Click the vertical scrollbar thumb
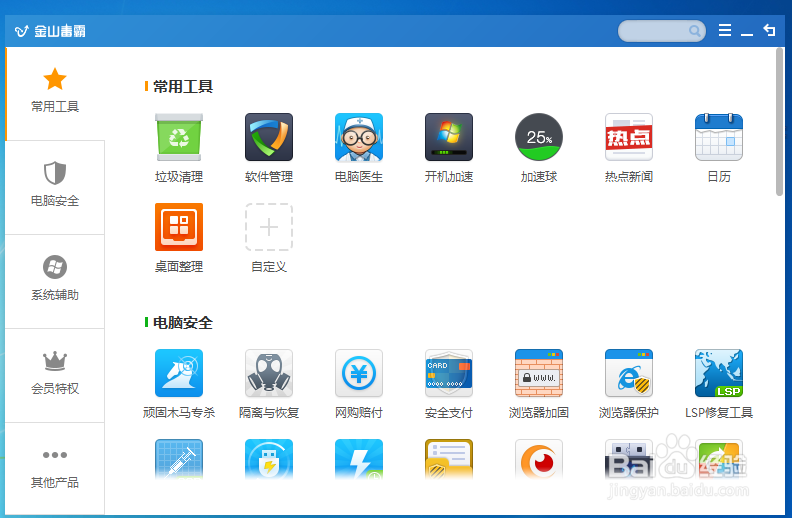The height and width of the screenshot is (518, 792). pos(779,122)
